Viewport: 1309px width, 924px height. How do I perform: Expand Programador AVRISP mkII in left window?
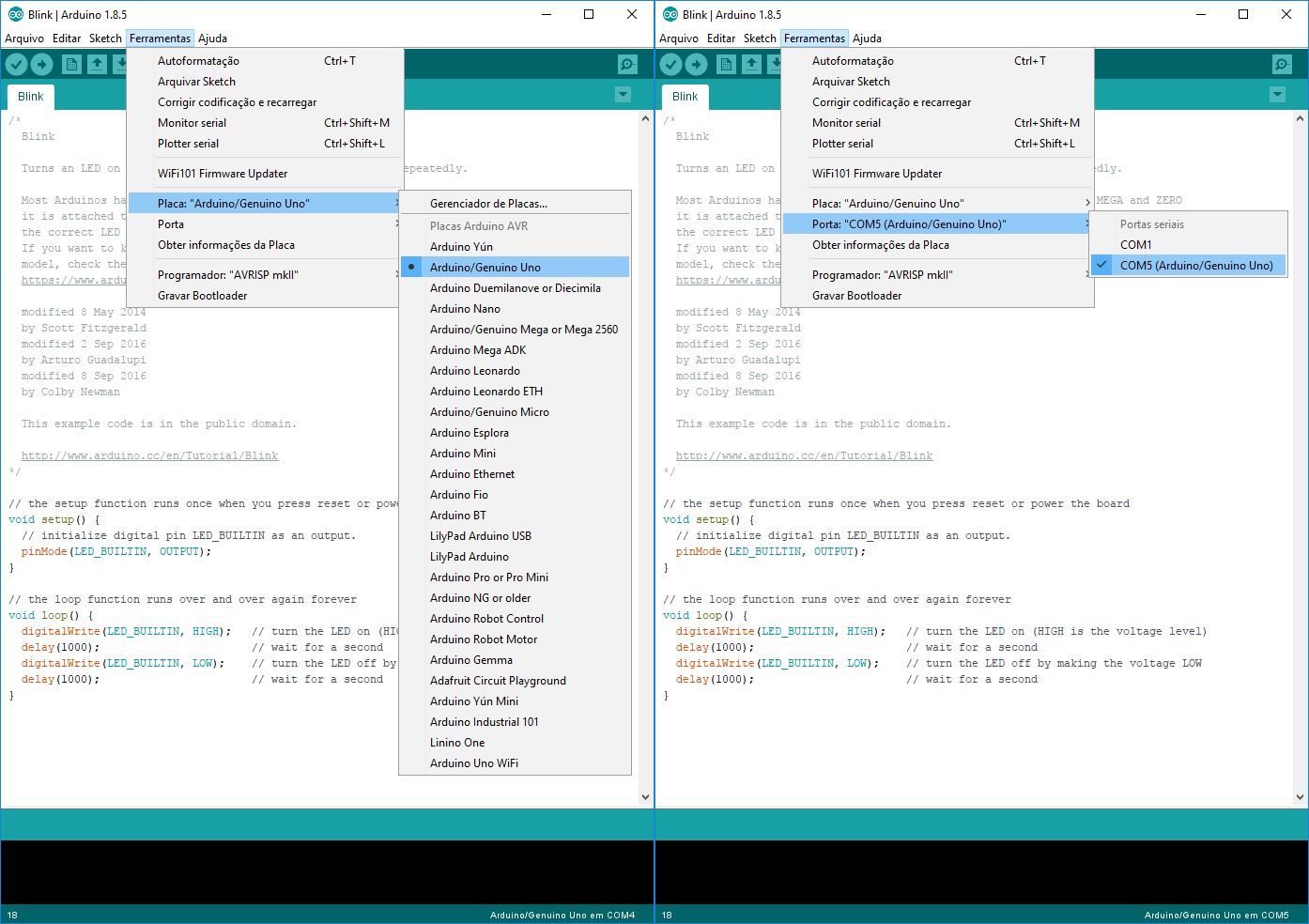click(x=265, y=275)
